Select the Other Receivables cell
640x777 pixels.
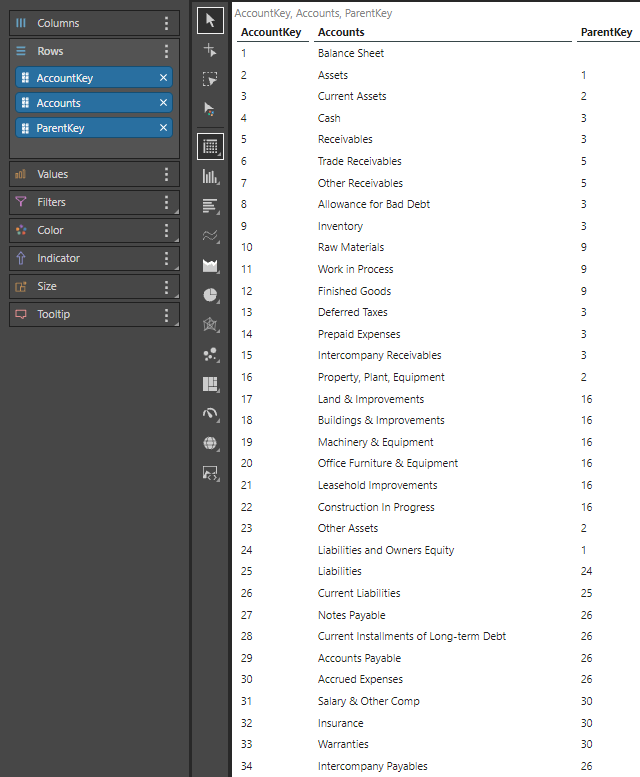tap(360, 183)
